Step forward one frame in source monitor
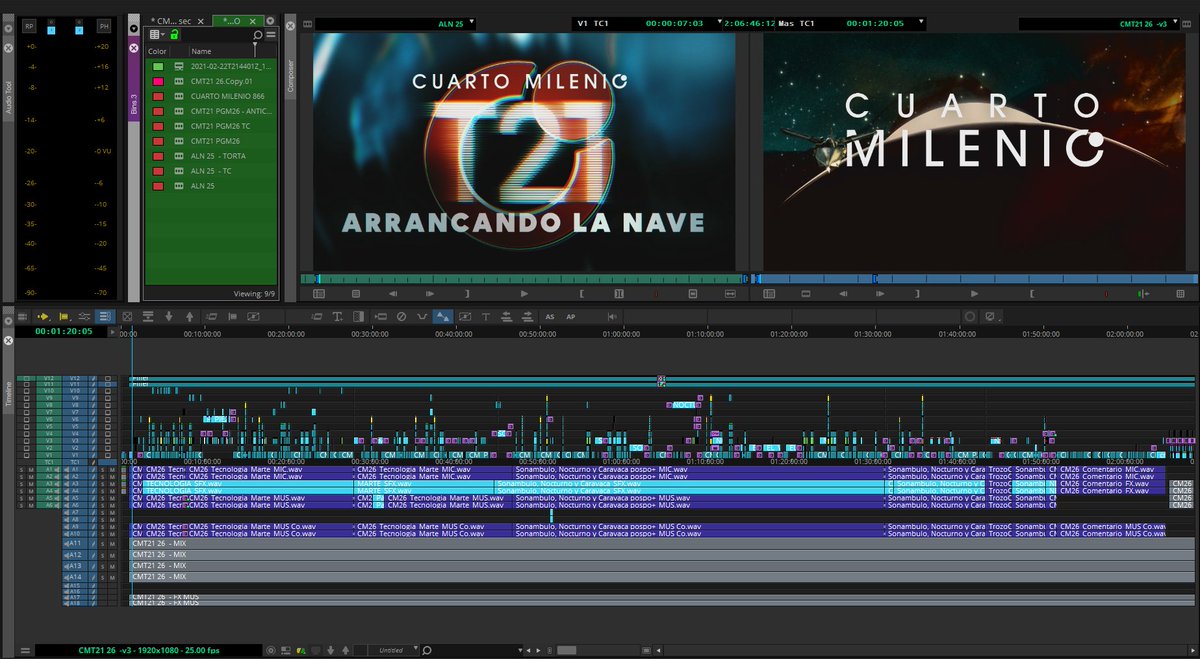This screenshot has height=659, width=1200. pos(430,294)
